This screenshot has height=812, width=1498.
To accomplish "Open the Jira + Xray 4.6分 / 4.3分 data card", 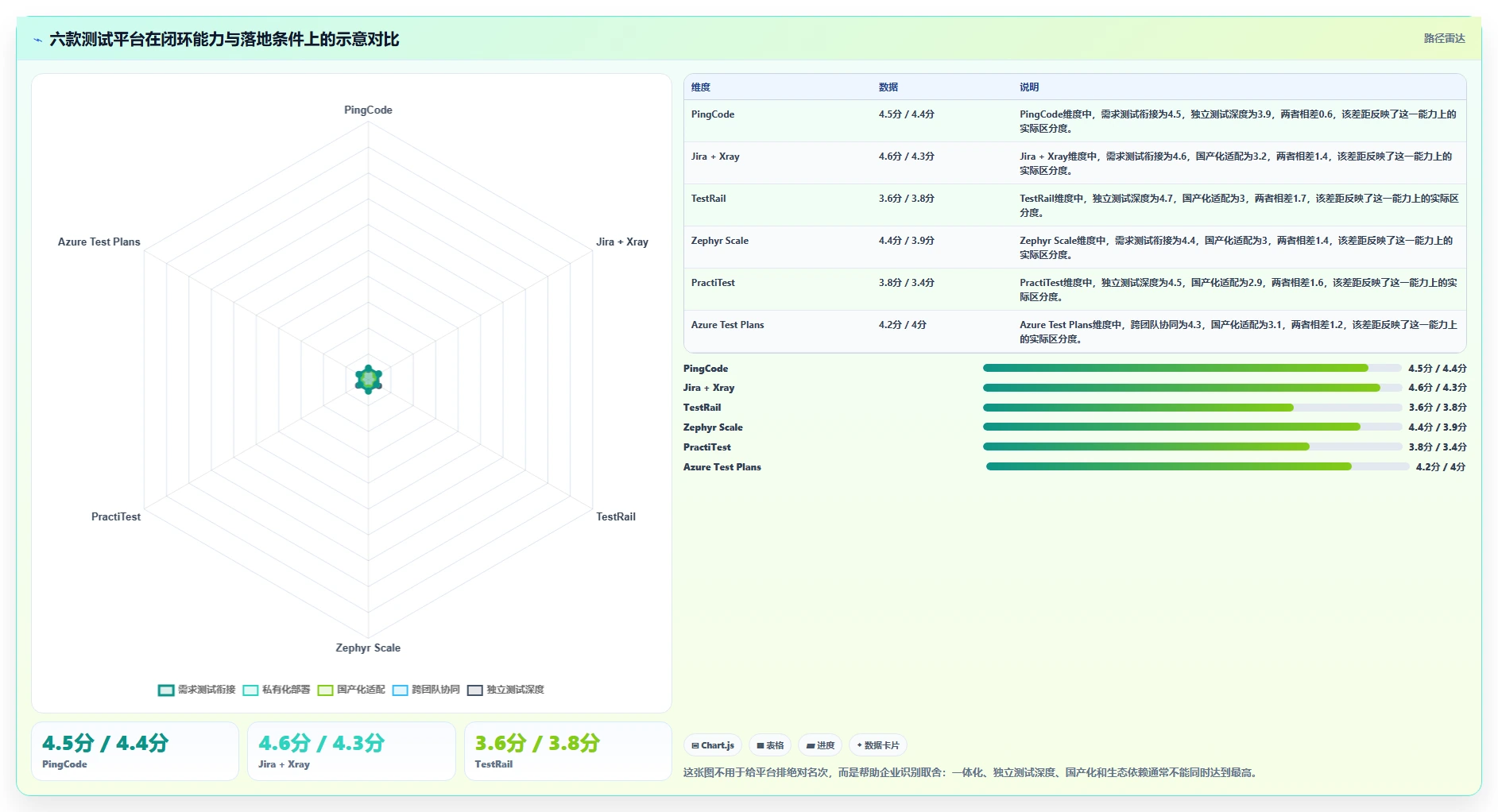I will (x=351, y=751).
